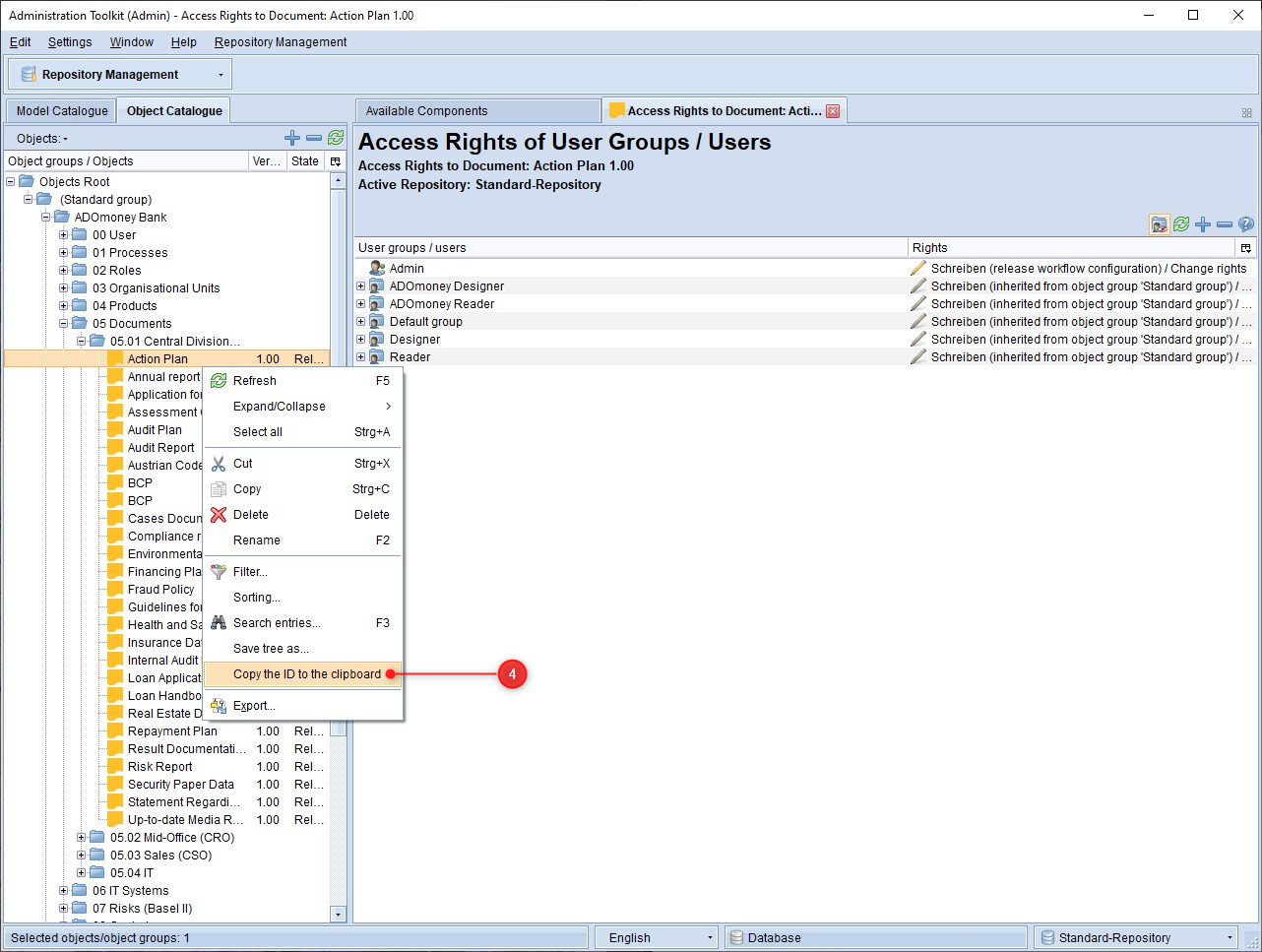Click the blue plus icon in Access Rights toolbar
1262x952 pixels.
pyautogui.click(x=1203, y=224)
